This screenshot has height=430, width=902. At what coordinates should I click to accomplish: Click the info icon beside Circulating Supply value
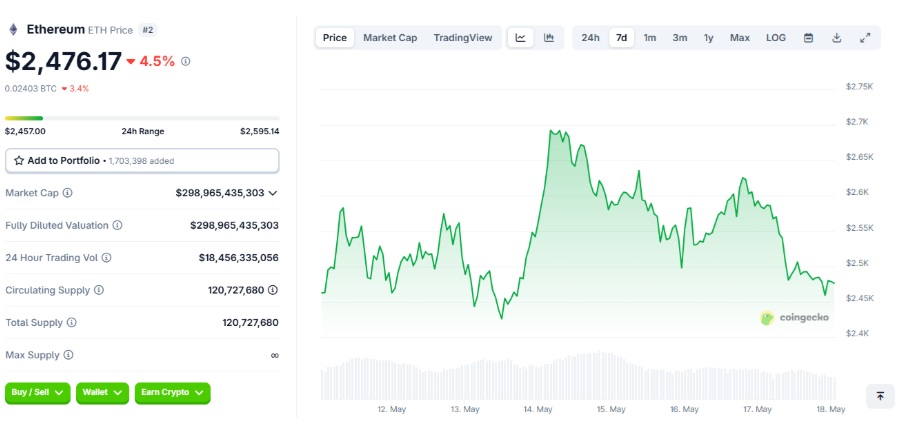click(x=273, y=290)
